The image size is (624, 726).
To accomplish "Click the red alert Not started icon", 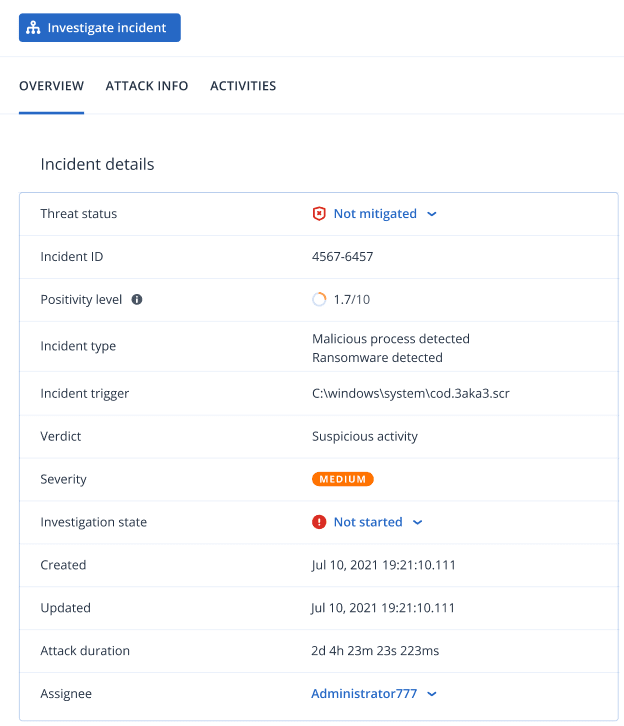I will (319, 522).
